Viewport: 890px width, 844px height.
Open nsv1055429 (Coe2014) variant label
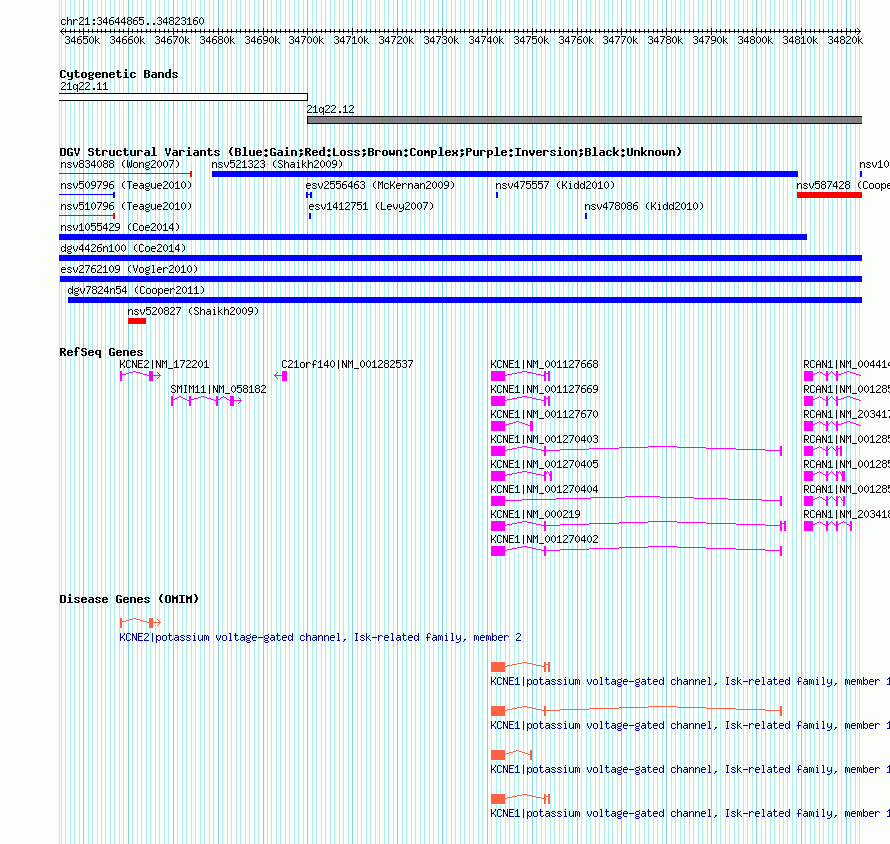click(x=120, y=228)
